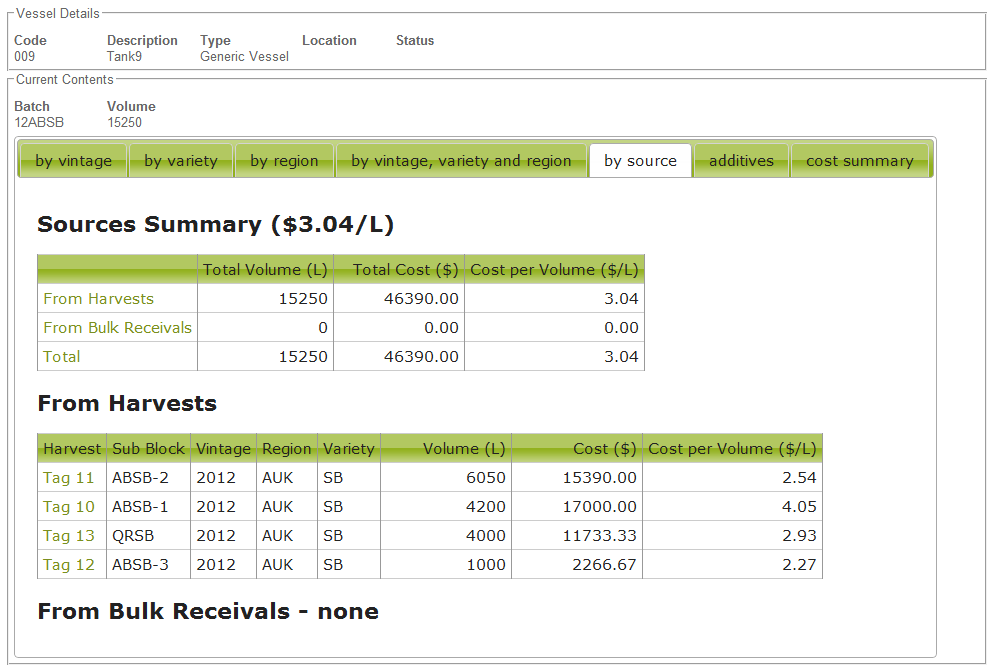Click cost value 2266.67

(604, 565)
